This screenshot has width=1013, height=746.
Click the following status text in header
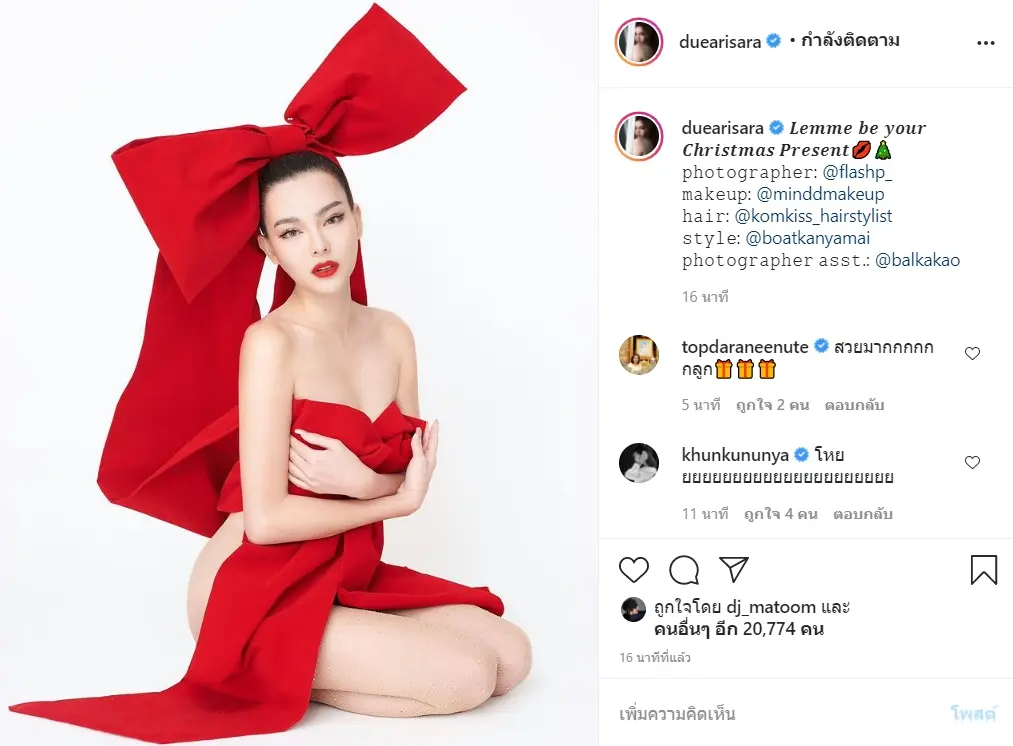(x=850, y=41)
